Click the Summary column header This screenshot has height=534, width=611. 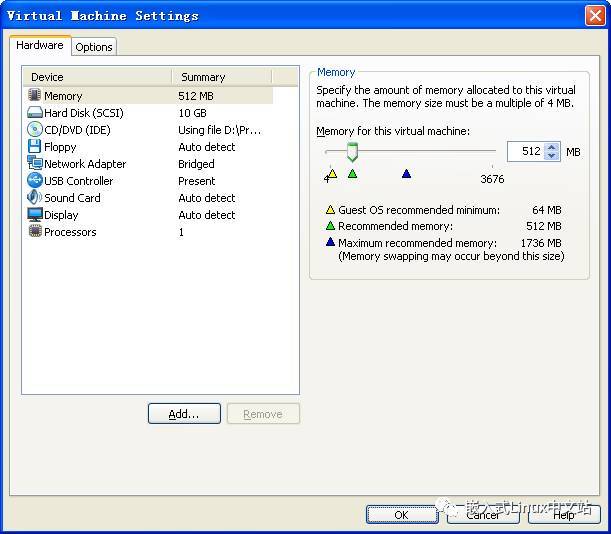(x=221, y=77)
